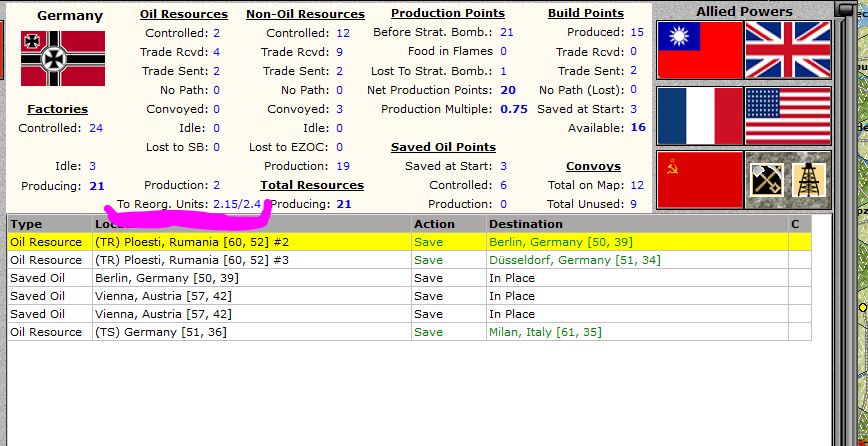Viewport: 868px width, 446px height.
Task: Click the Type column header
Action: 50,224
